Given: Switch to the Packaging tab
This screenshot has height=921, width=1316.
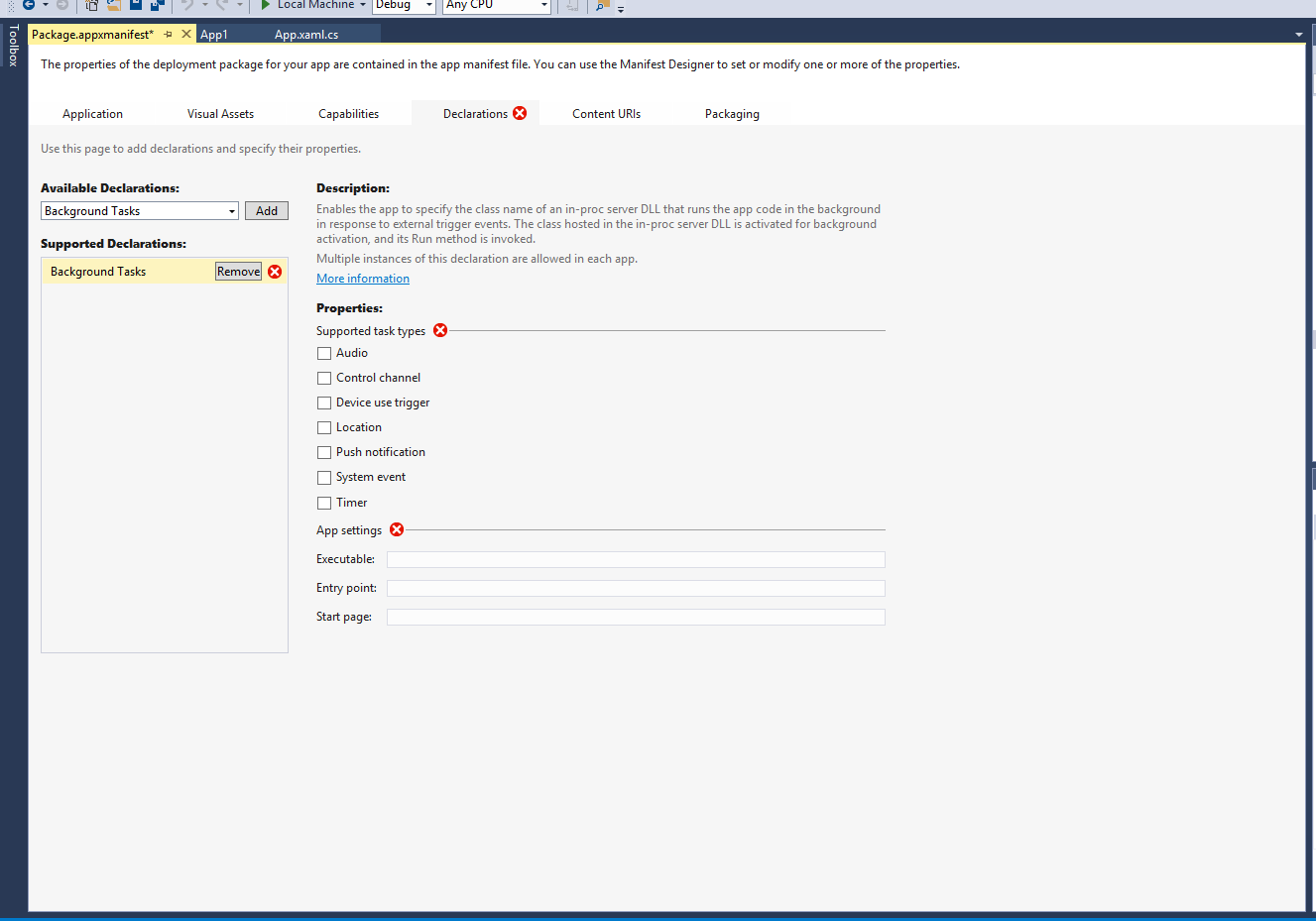Looking at the screenshot, I should pyautogui.click(x=732, y=114).
